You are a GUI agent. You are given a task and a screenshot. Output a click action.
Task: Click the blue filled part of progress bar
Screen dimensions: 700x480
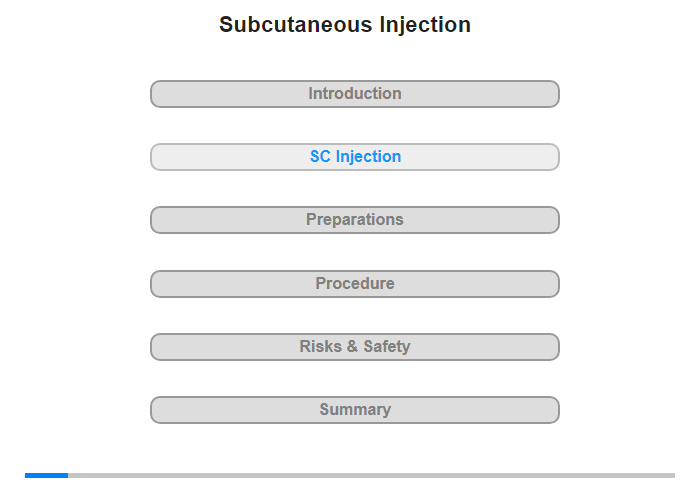(46, 475)
